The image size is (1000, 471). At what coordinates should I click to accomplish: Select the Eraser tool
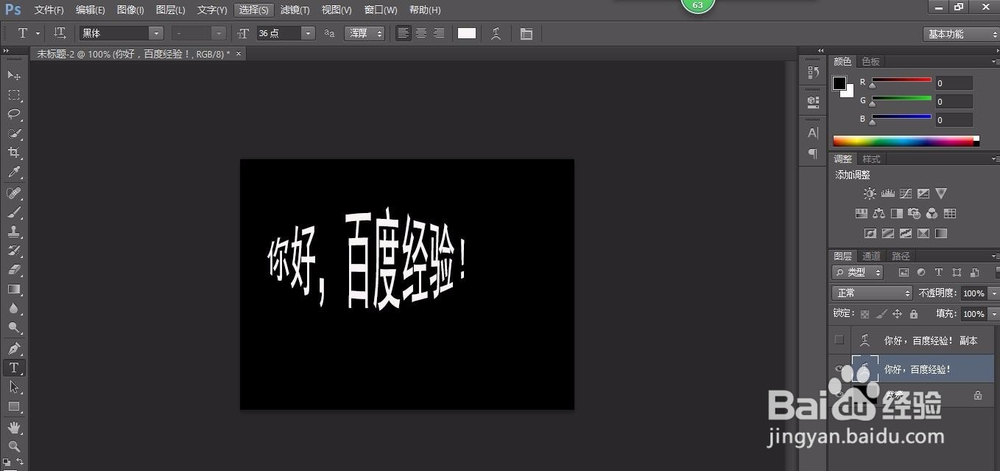coord(14,270)
